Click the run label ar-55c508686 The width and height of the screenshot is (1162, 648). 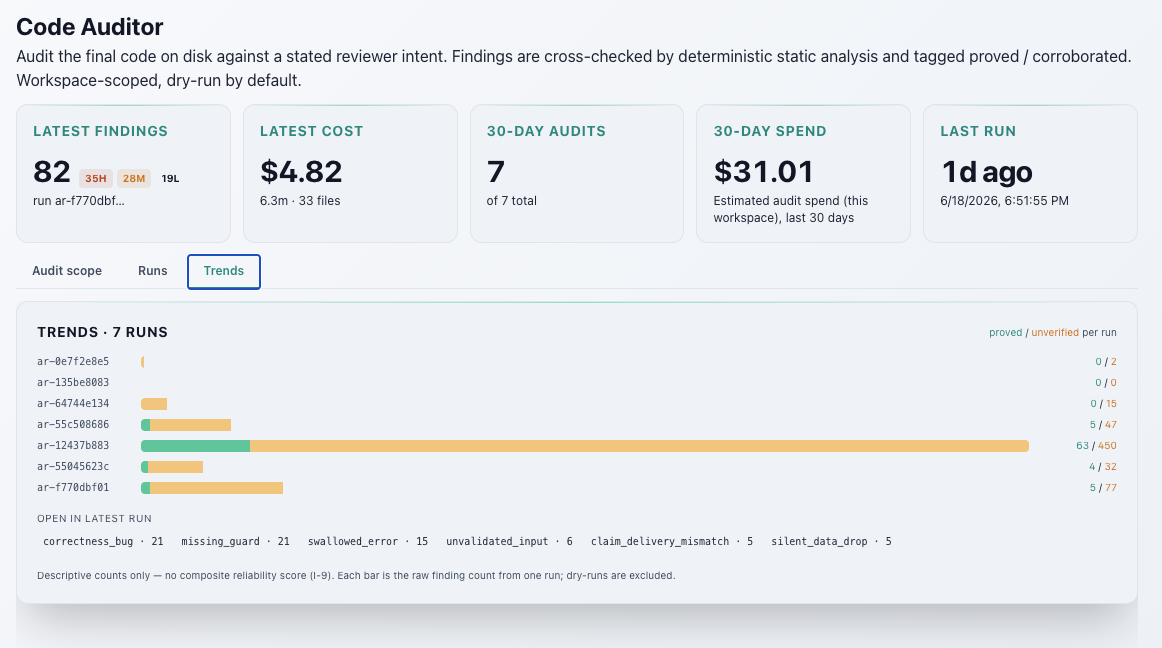73,425
